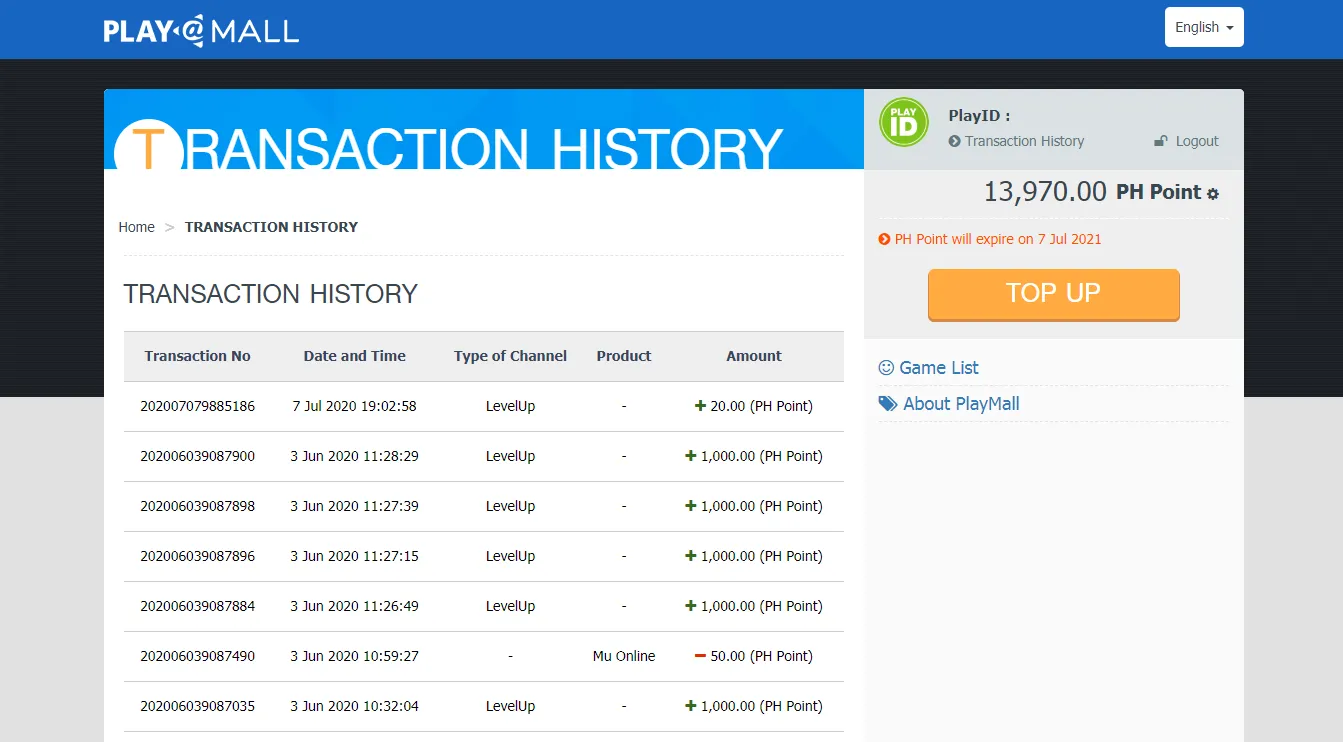Click the Mu Online product entry

[x=624, y=656]
